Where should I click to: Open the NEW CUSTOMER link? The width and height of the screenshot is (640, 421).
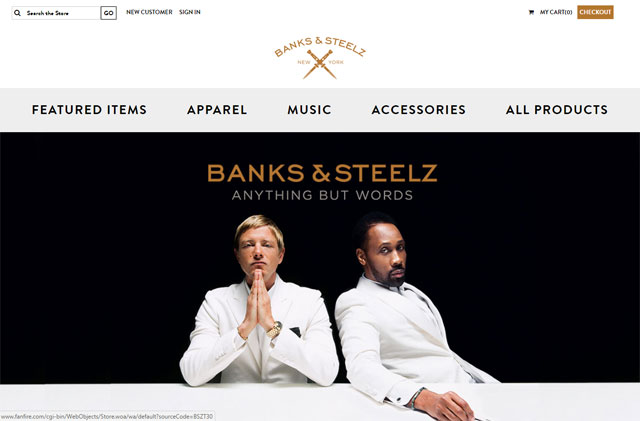(x=149, y=12)
